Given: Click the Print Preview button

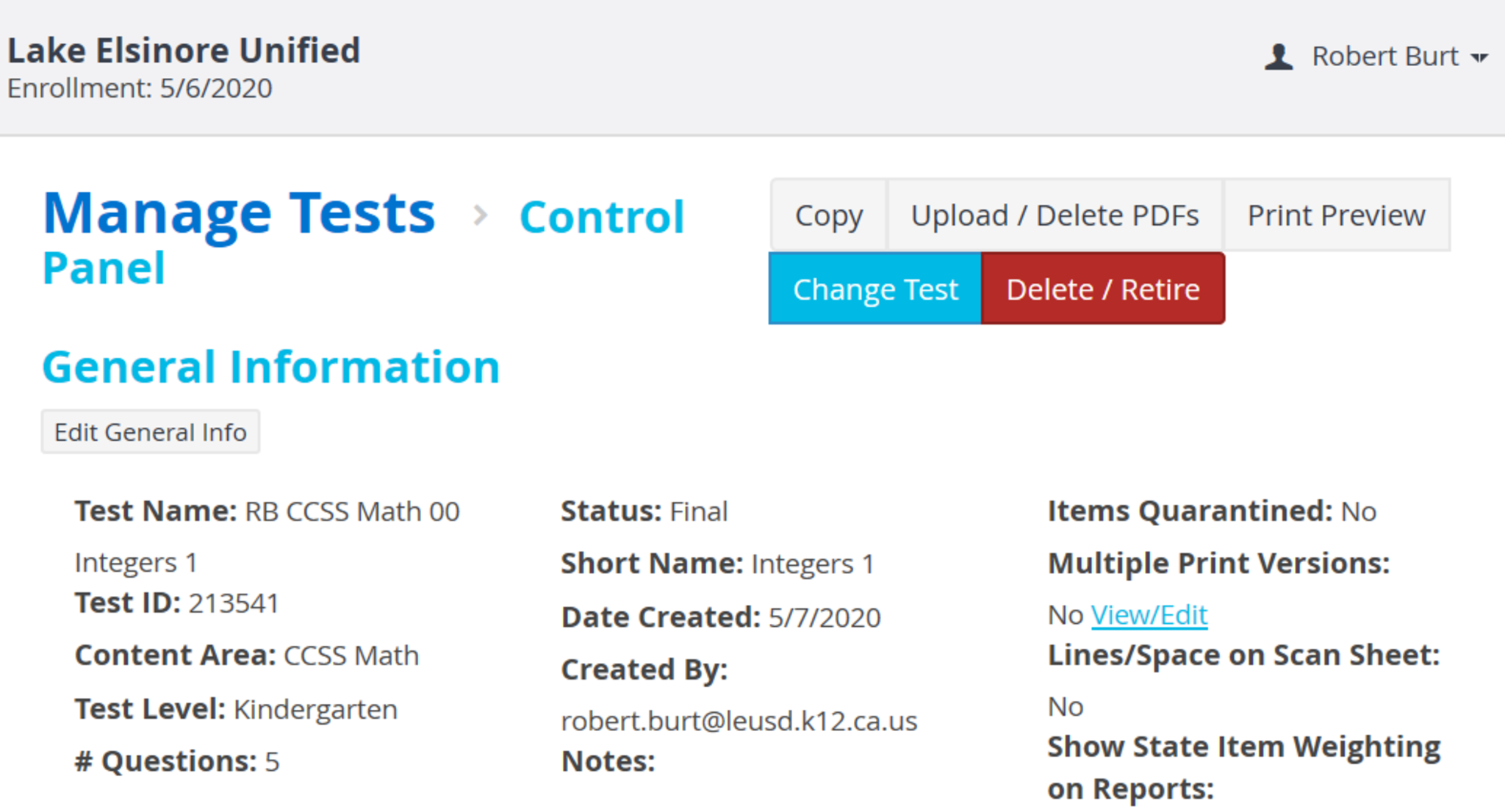Looking at the screenshot, I should click(x=1336, y=215).
